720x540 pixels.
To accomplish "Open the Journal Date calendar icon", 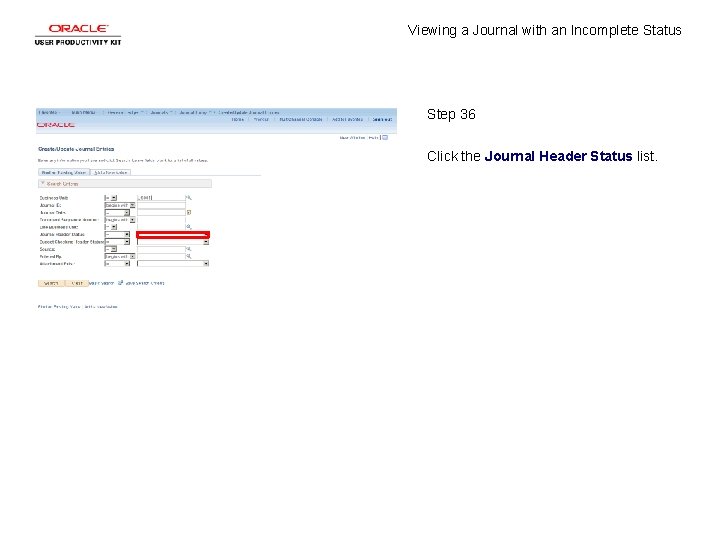I will [x=188, y=212].
